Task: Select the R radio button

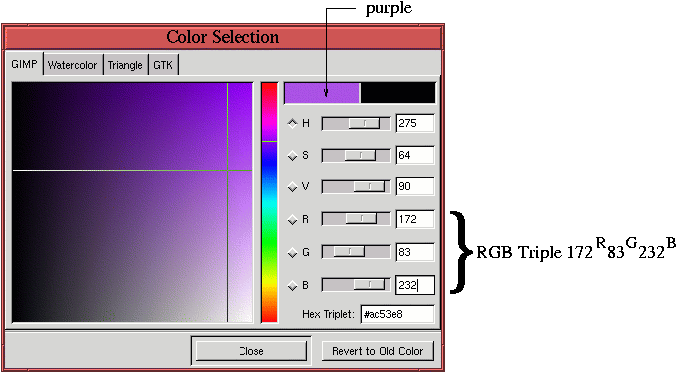Action: coord(293,220)
